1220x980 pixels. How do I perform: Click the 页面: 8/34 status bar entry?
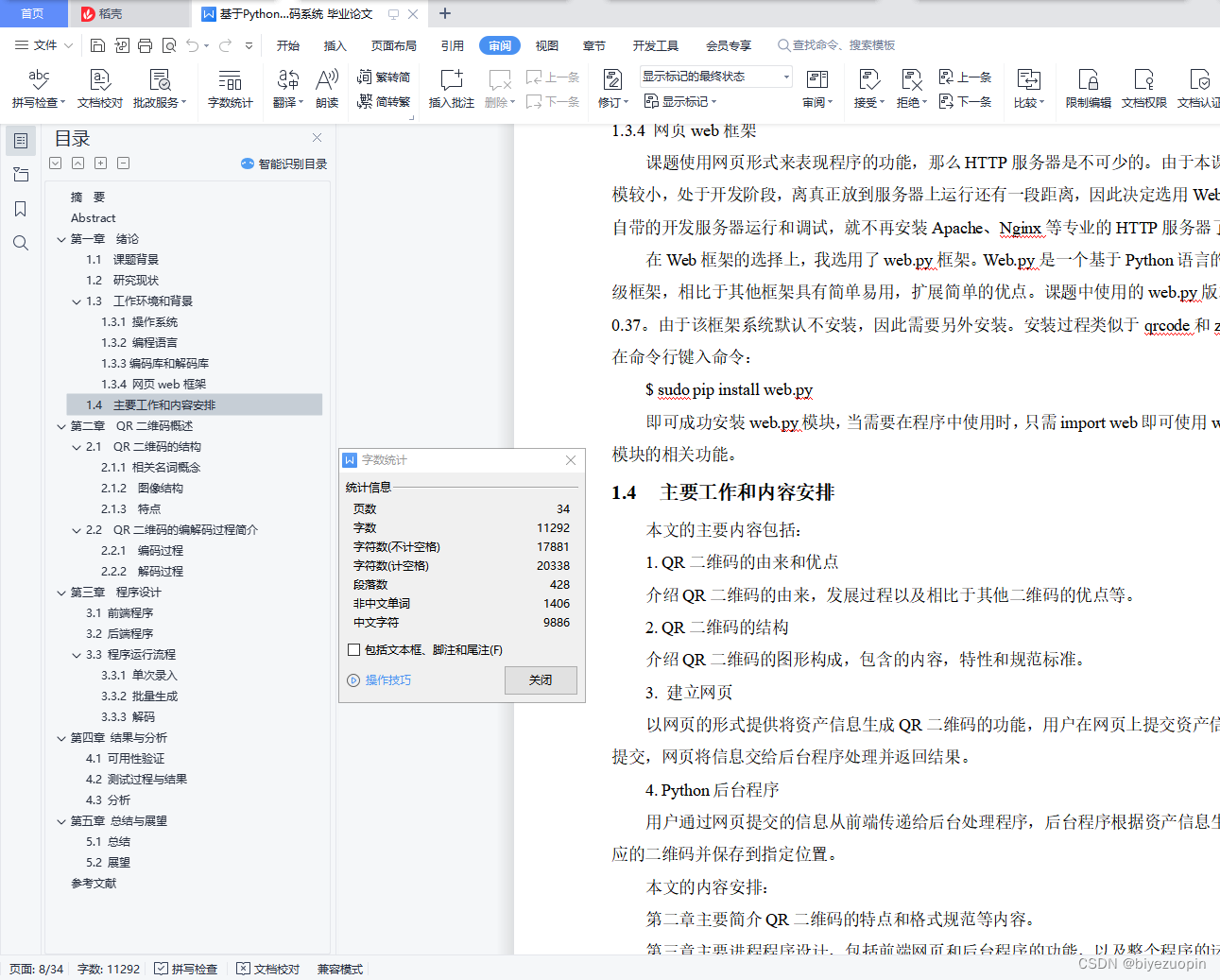point(37,969)
